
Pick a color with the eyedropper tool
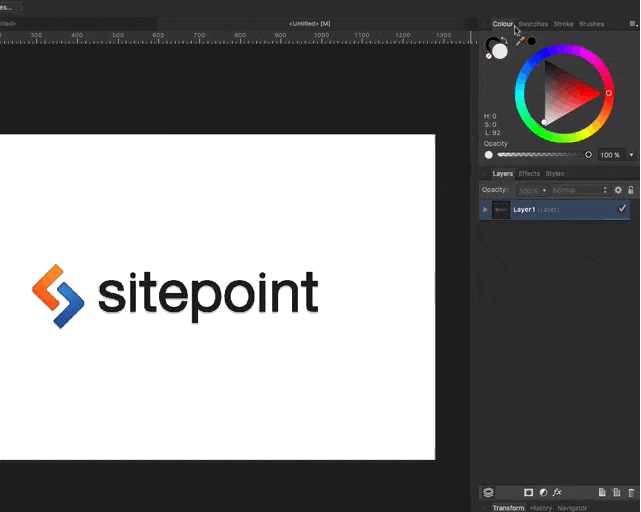520,42
